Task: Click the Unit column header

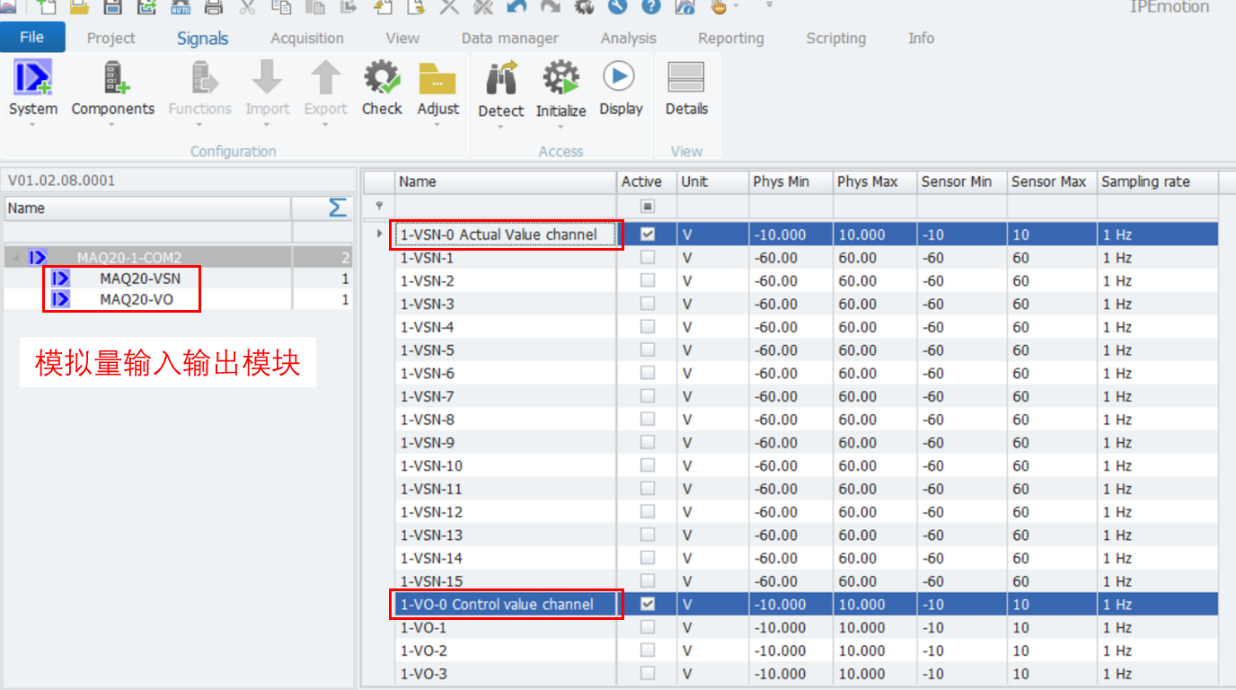Action: [712, 182]
